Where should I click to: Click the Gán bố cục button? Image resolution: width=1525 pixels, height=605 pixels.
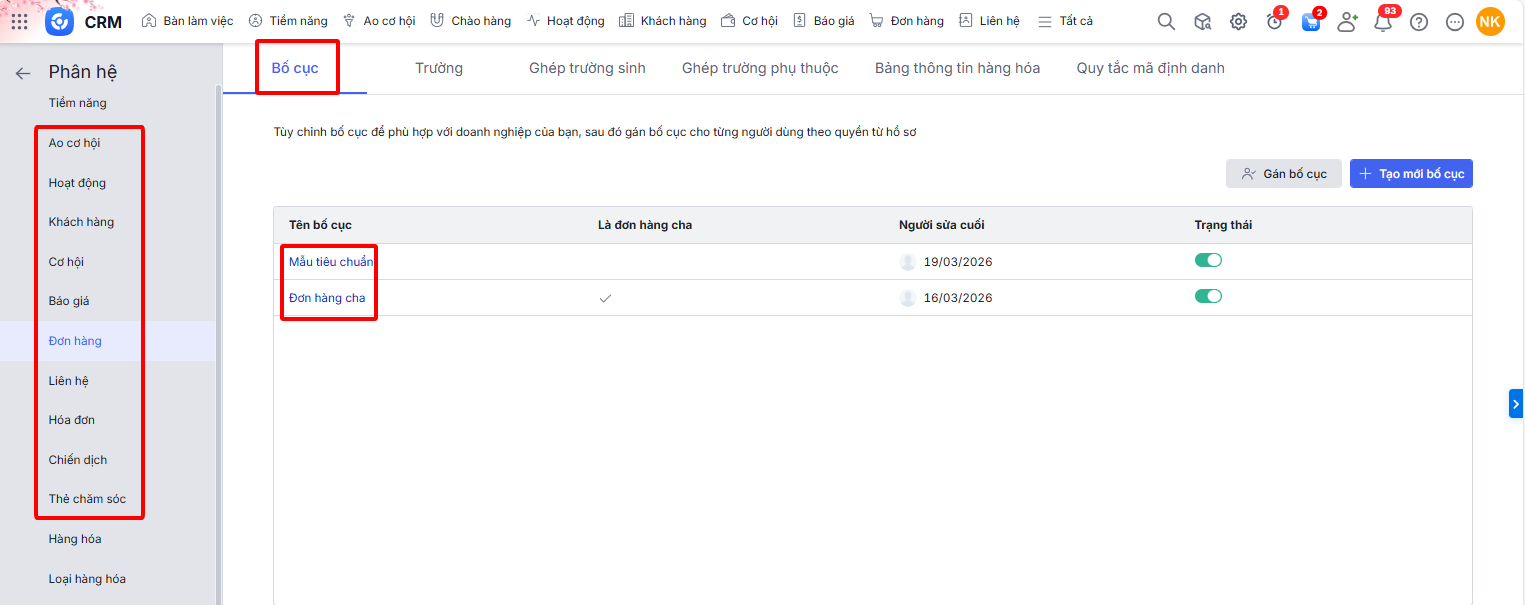click(1283, 173)
